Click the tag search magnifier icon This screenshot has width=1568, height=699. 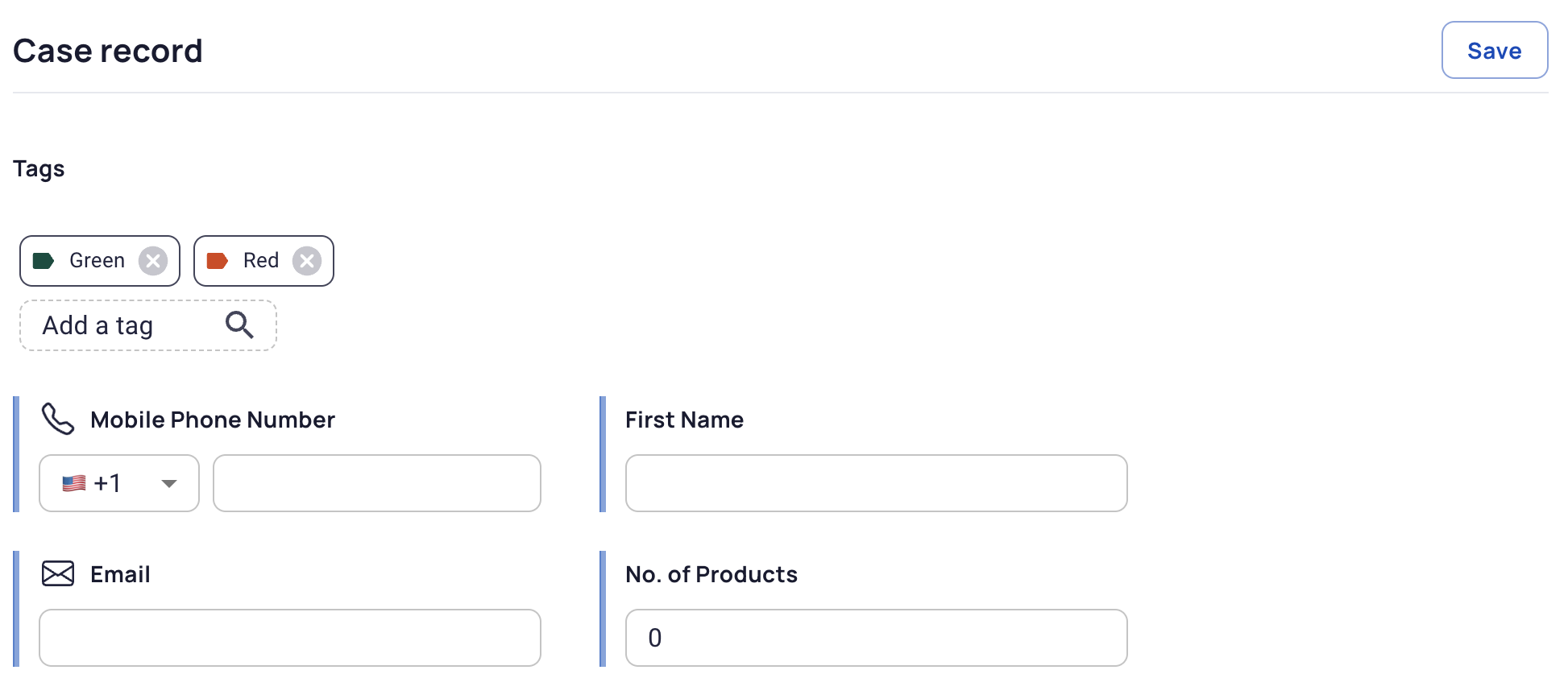[x=239, y=325]
